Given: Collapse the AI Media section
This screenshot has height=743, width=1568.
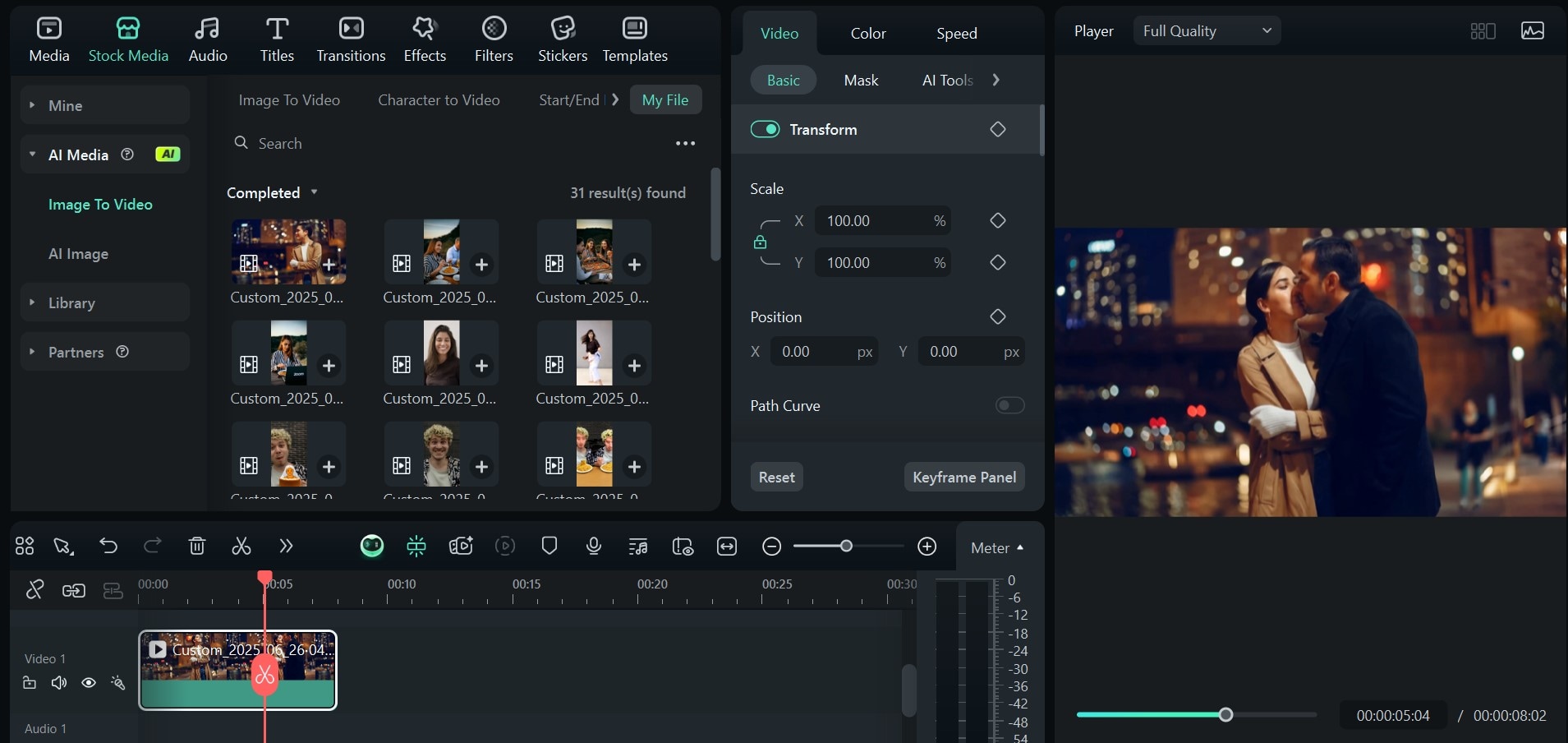Looking at the screenshot, I should (x=105, y=155).
